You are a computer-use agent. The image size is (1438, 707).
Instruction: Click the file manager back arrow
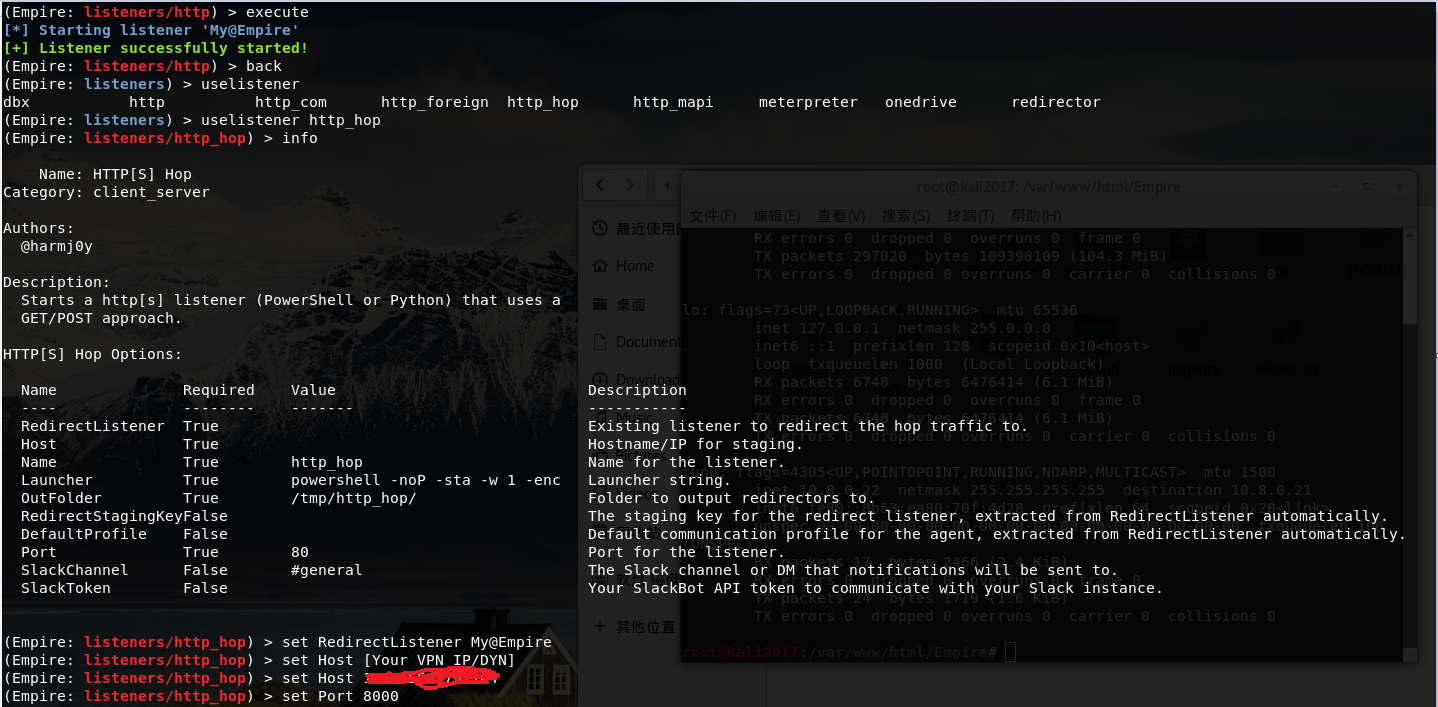click(x=600, y=186)
